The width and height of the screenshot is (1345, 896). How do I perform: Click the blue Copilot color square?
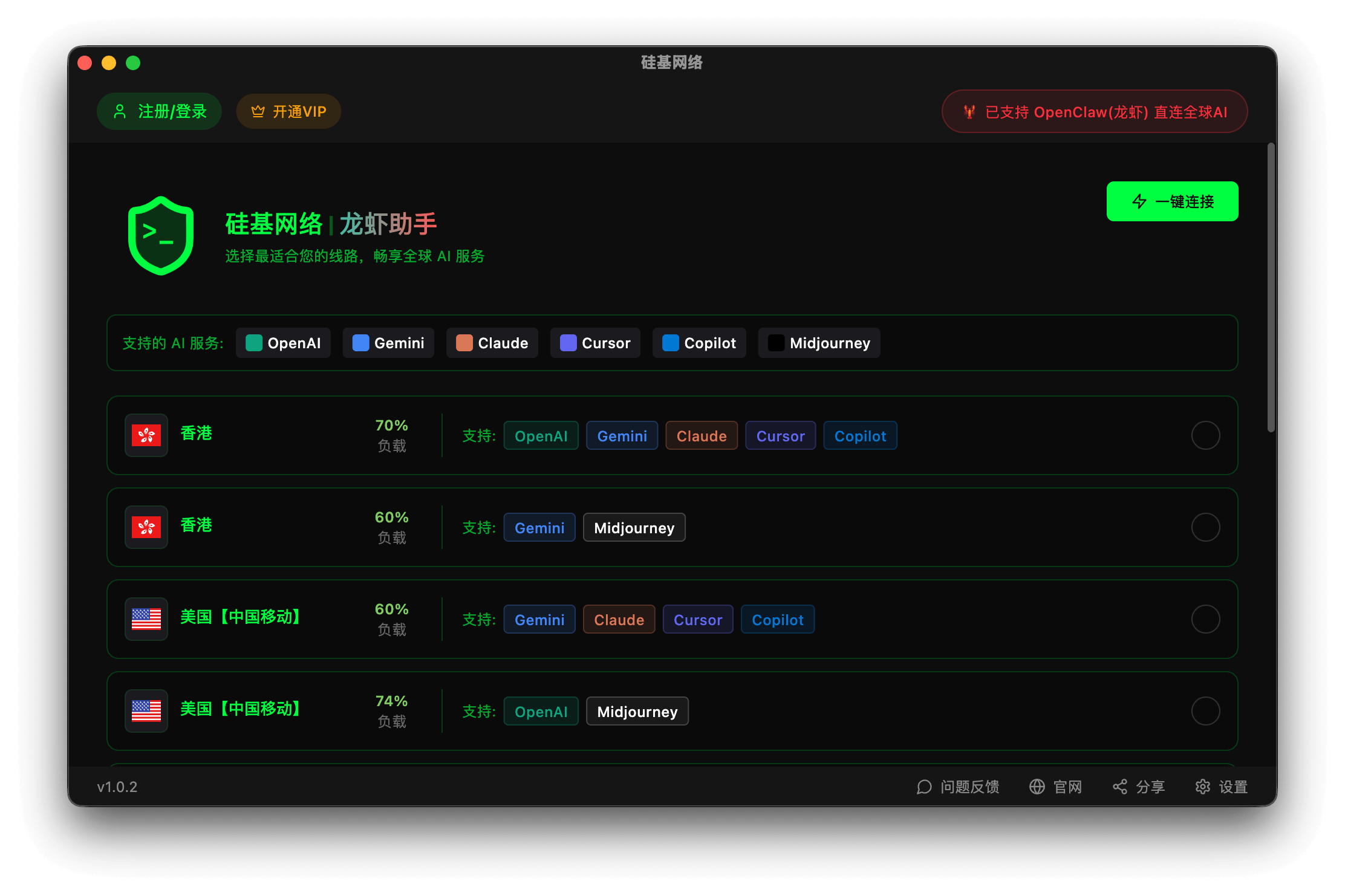671,343
